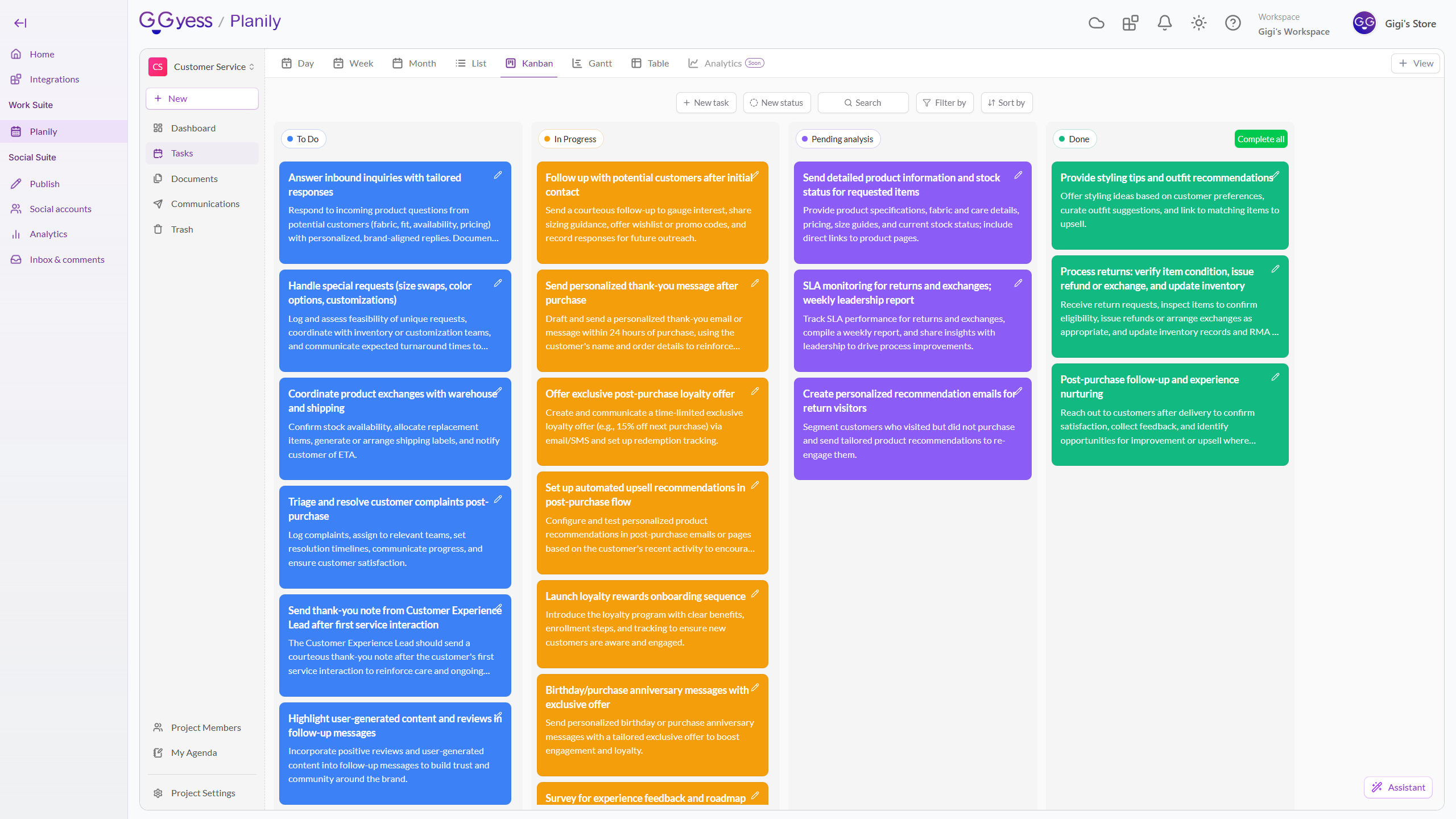Switch to the Gantt view tab
This screenshot has width=1456, height=819.
[x=592, y=63]
